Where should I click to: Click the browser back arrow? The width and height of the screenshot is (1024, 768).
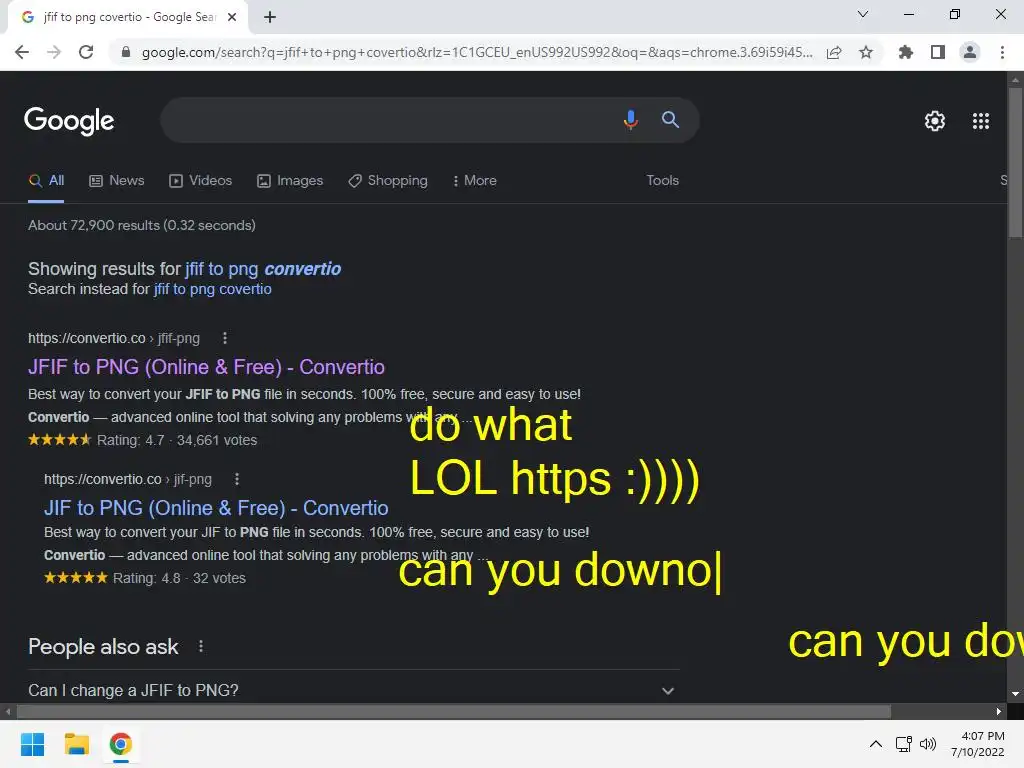22,52
